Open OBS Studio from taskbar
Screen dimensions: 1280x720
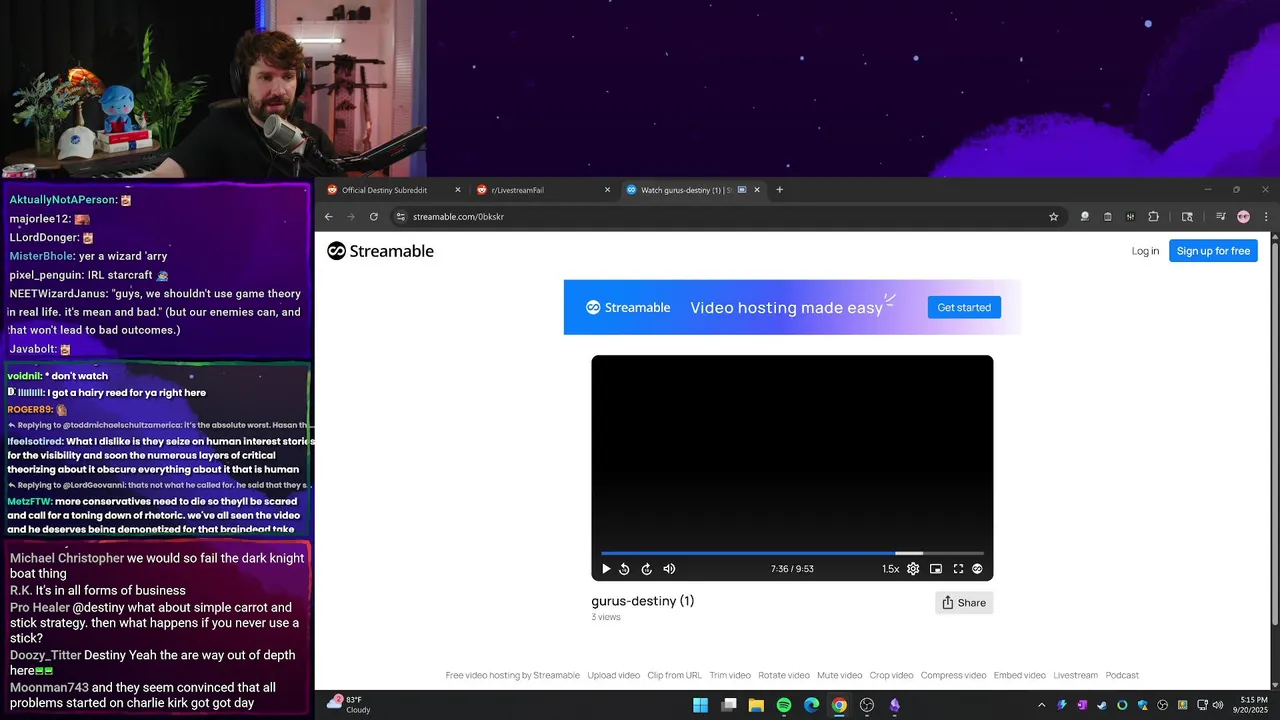[x=867, y=705]
